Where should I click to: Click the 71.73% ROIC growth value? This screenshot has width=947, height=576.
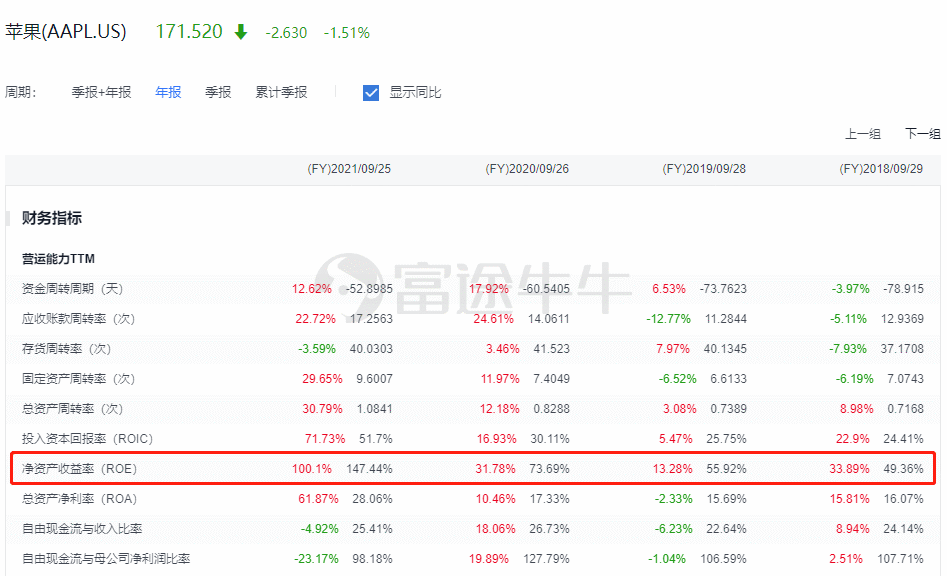(325, 439)
